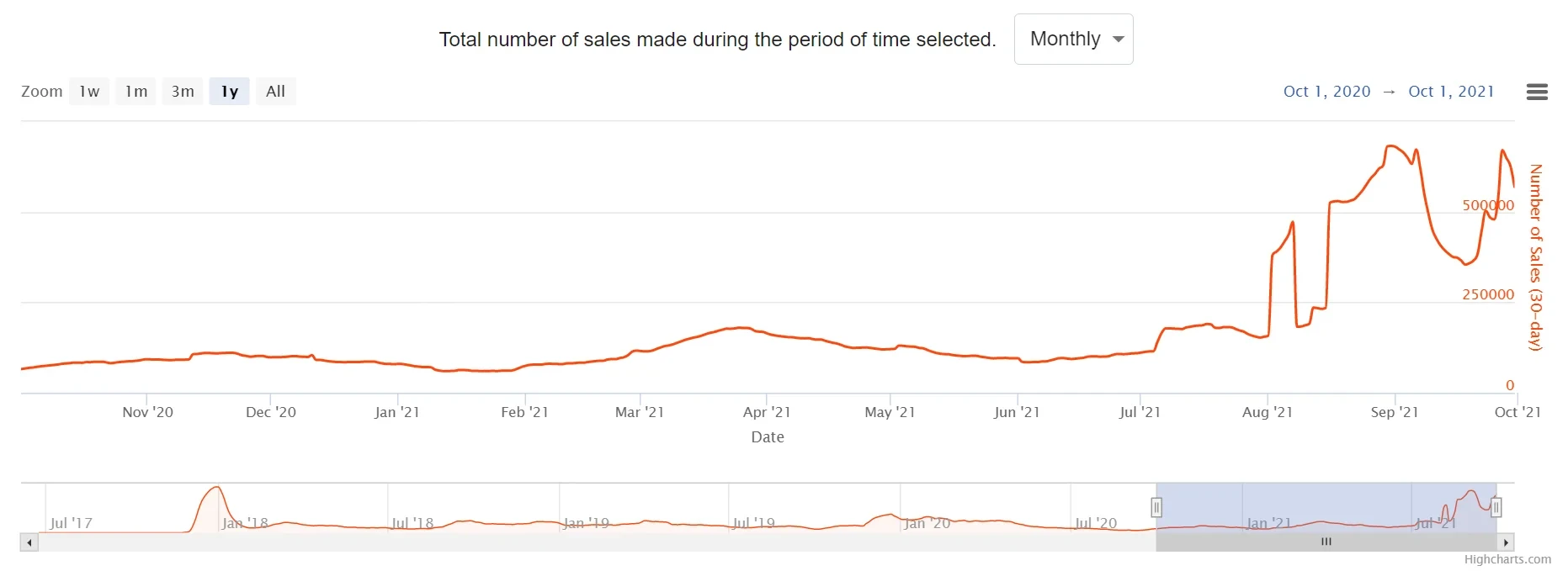
Task: Click the scrollbar left arrow button
Action: (29, 542)
